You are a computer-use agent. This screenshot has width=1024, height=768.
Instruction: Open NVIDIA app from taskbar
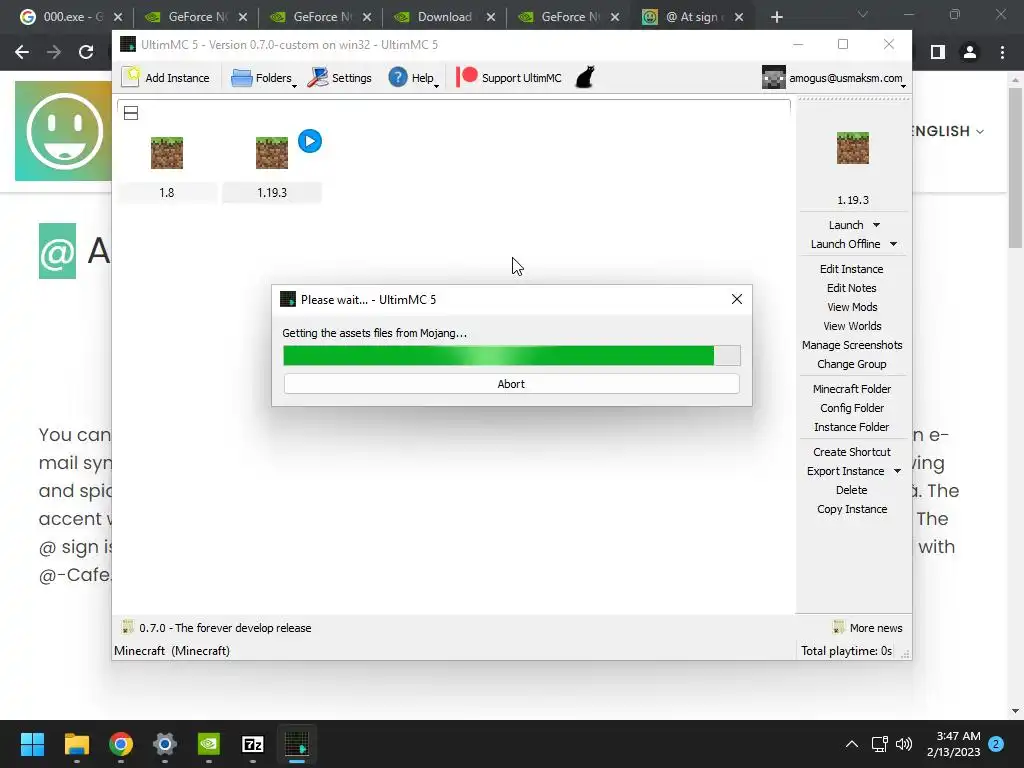pos(209,744)
